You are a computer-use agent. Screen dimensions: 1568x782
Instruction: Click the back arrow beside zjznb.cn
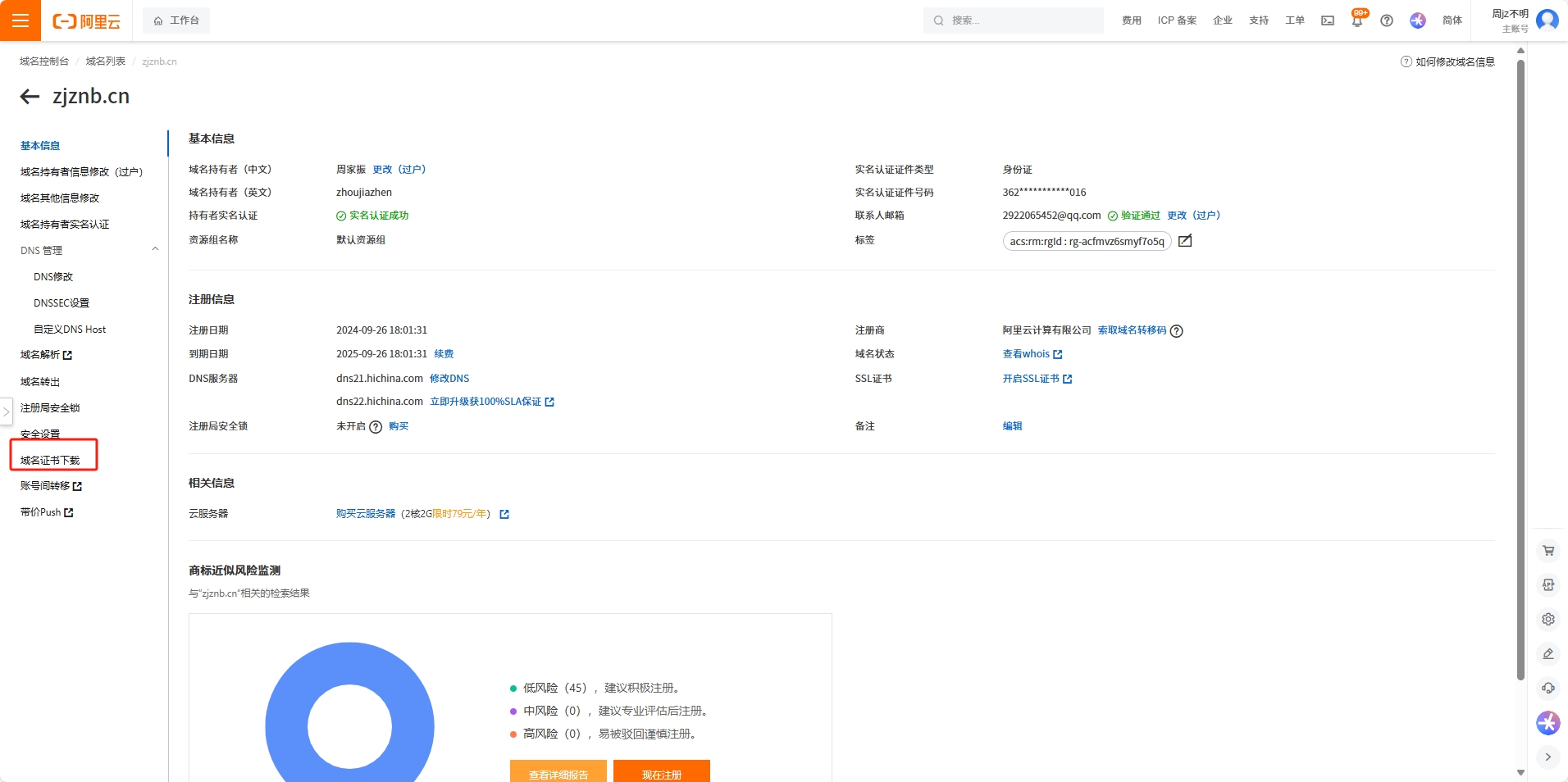pos(30,97)
